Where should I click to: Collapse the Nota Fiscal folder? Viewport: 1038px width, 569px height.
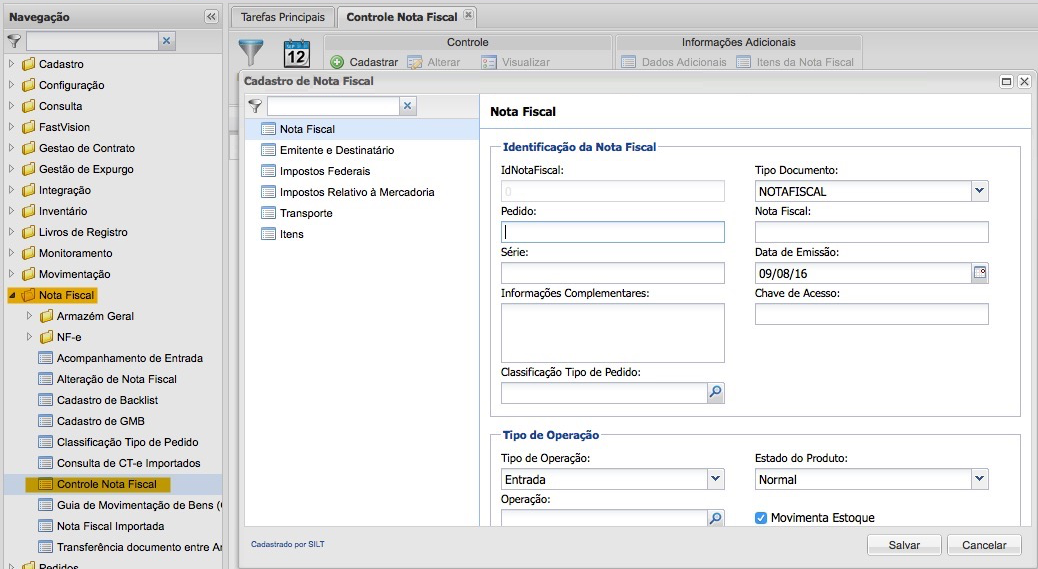click(12, 295)
